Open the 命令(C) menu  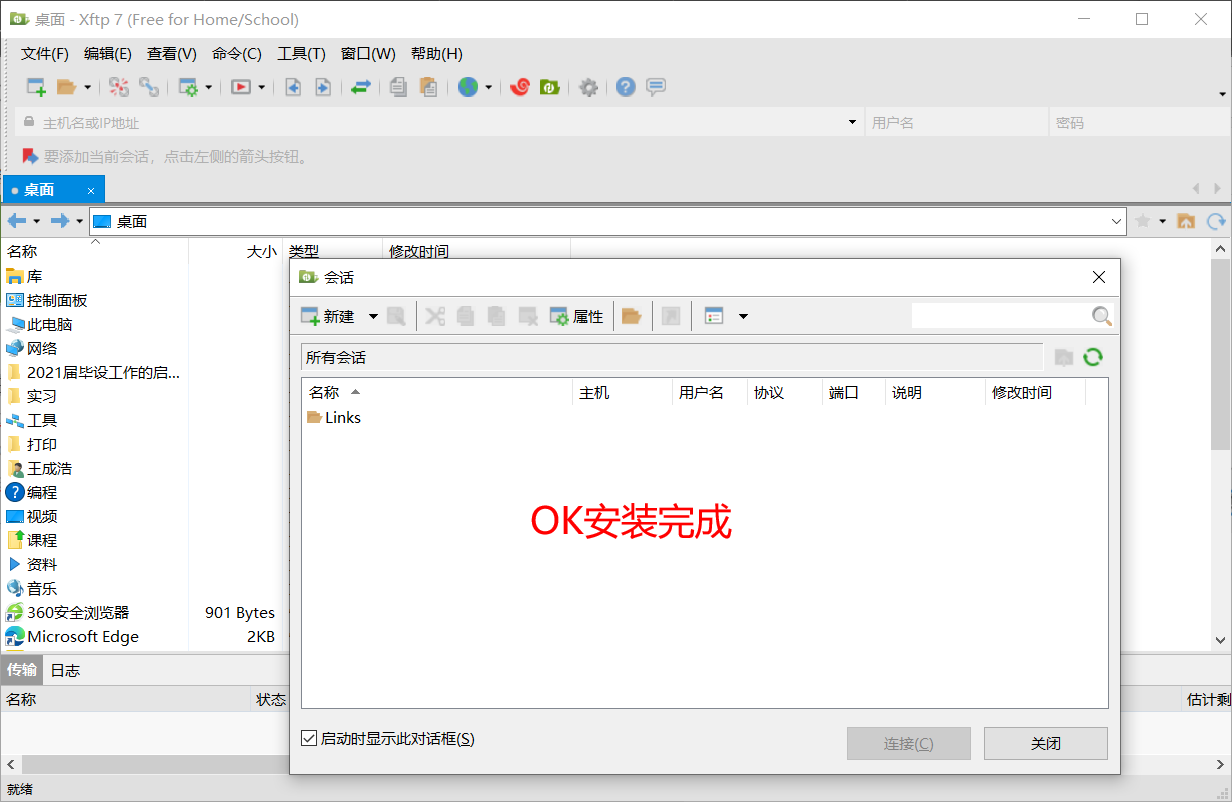pyautogui.click(x=237, y=54)
